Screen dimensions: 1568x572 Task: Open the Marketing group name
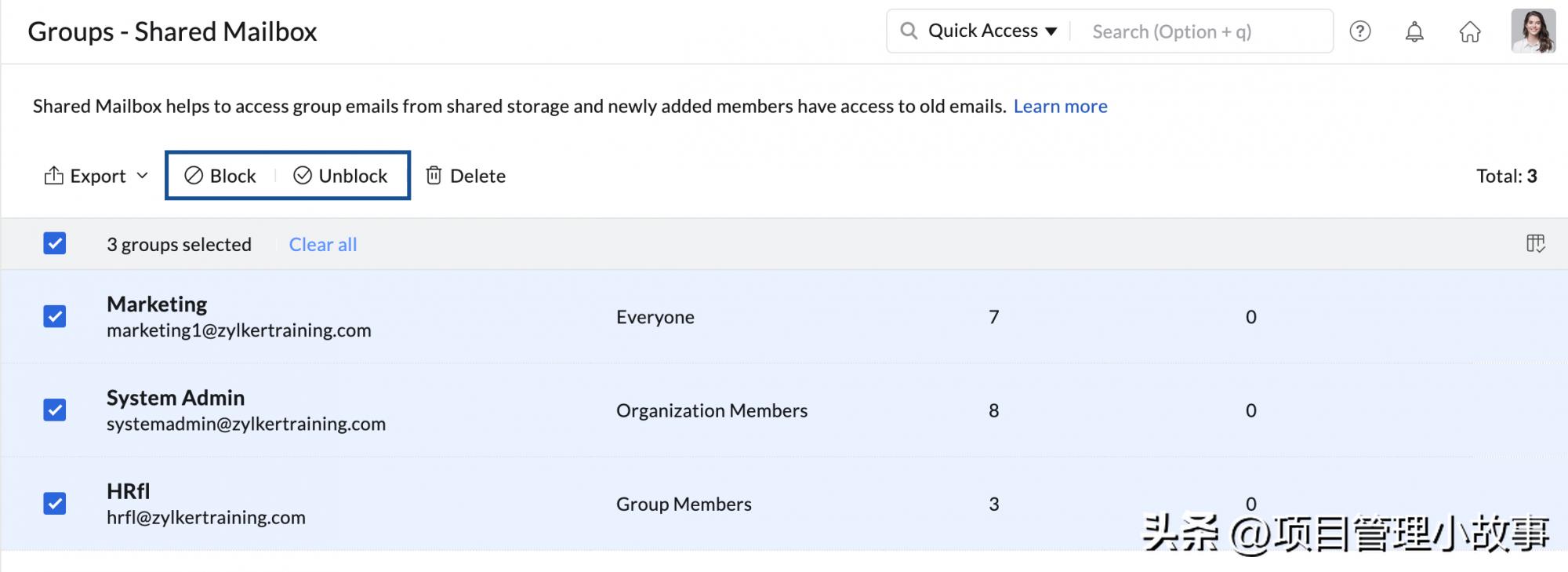click(157, 304)
